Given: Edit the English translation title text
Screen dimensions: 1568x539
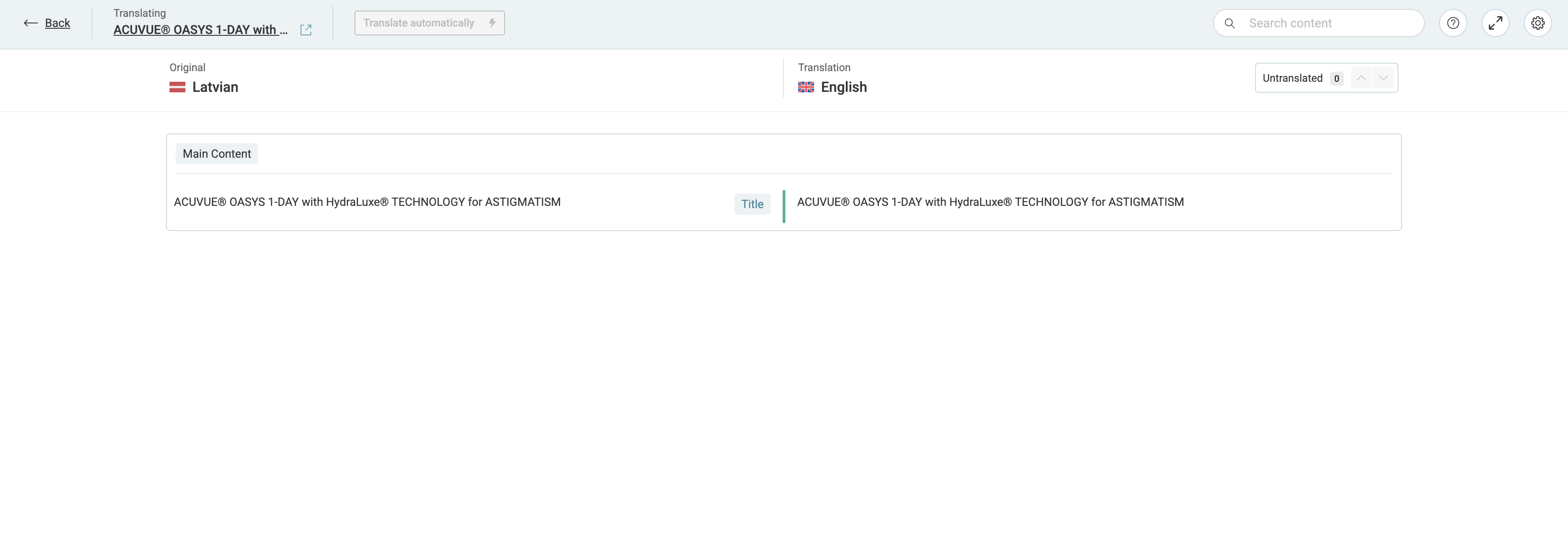Looking at the screenshot, I should click(990, 202).
